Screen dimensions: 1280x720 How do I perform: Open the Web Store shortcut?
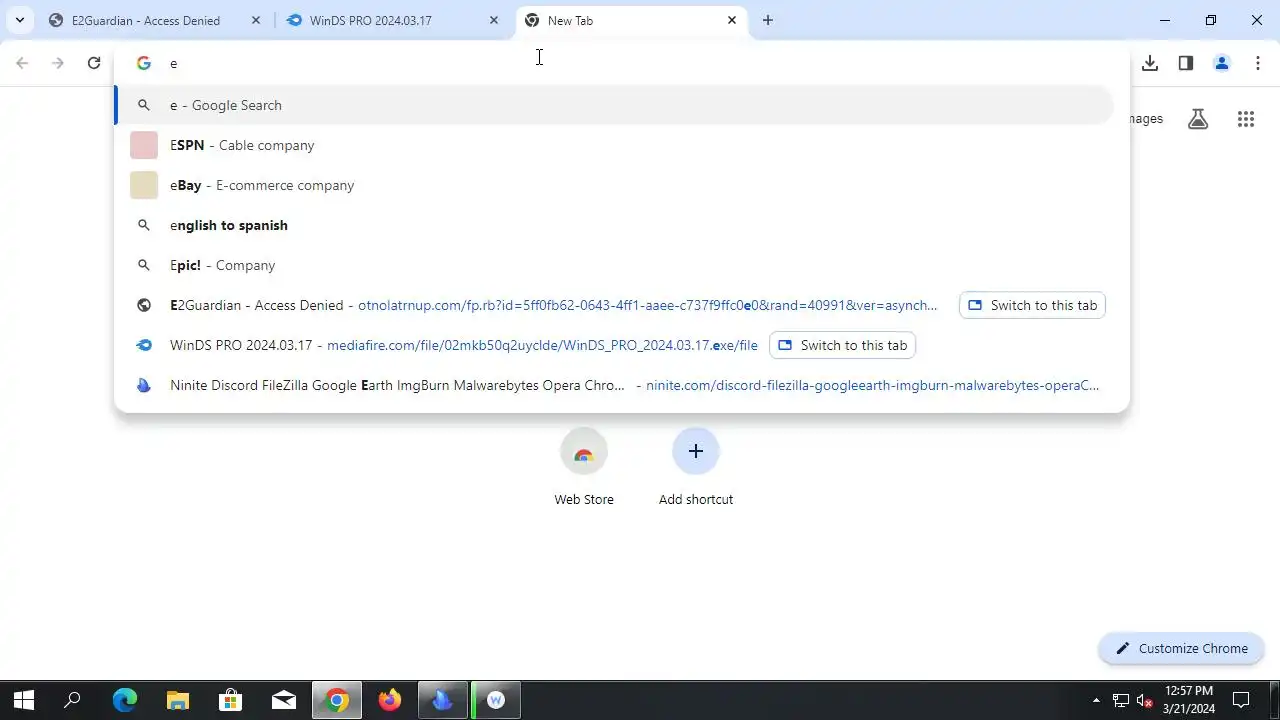click(x=584, y=467)
